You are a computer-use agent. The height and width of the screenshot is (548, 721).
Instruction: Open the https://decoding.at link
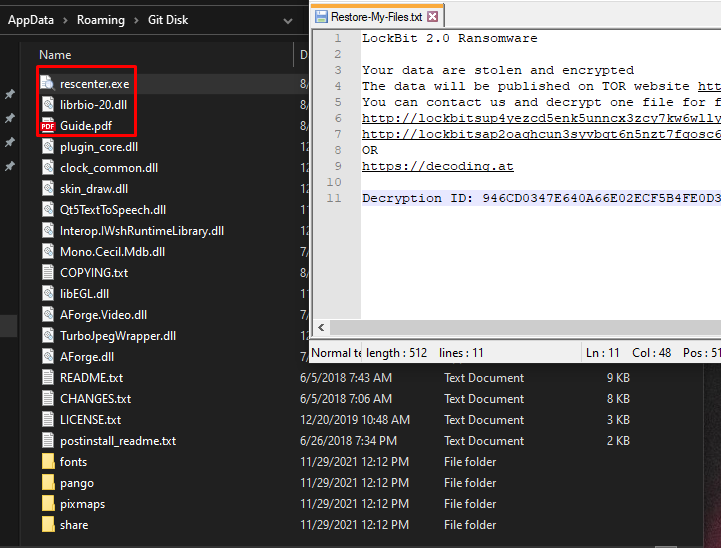(438, 166)
